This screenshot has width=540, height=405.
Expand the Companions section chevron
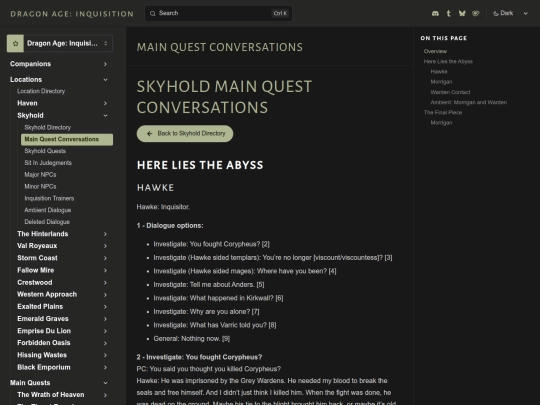point(105,64)
